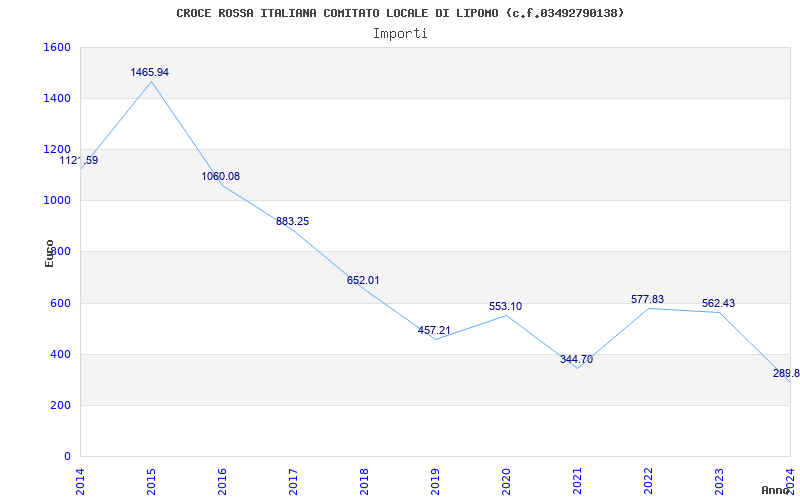Click the 0 y-axis tick label
The width and height of the screenshot is (800, 500).
tap(67, 457)
